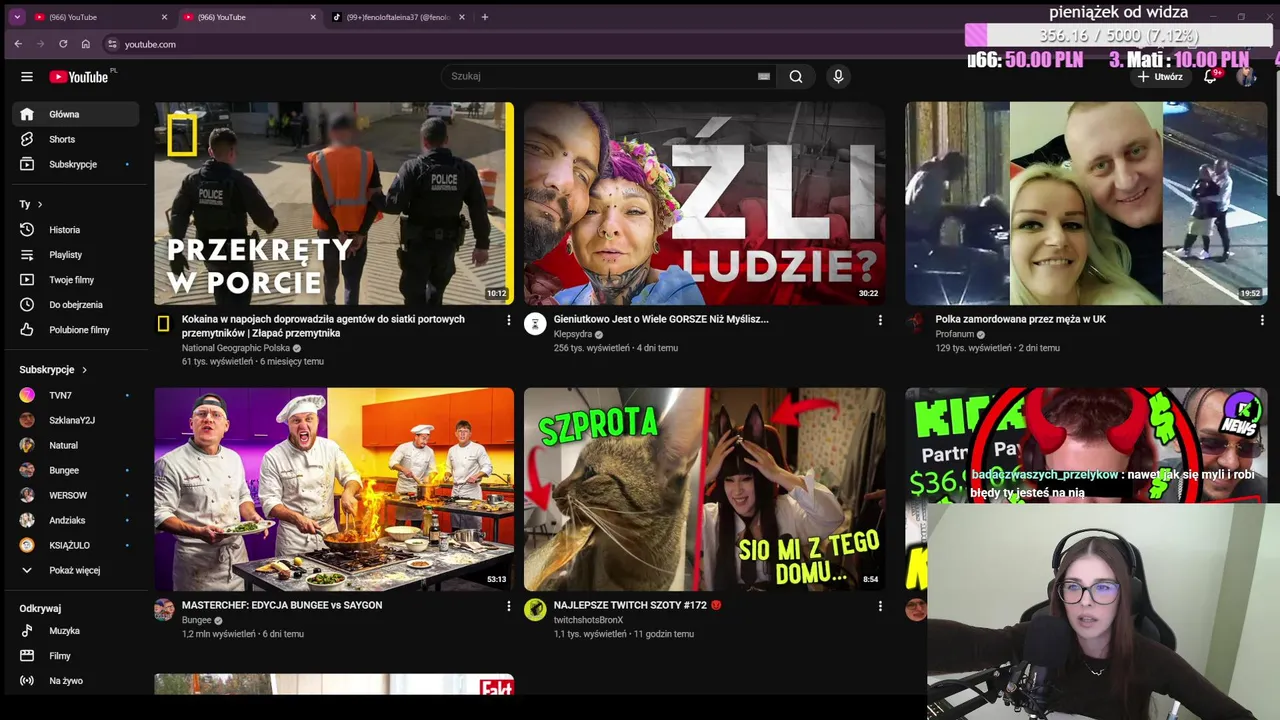Play Masterchef Bungee vs Saygon thumbnail
Screen dimensions: 1280x720
click(x=334, y=489)
